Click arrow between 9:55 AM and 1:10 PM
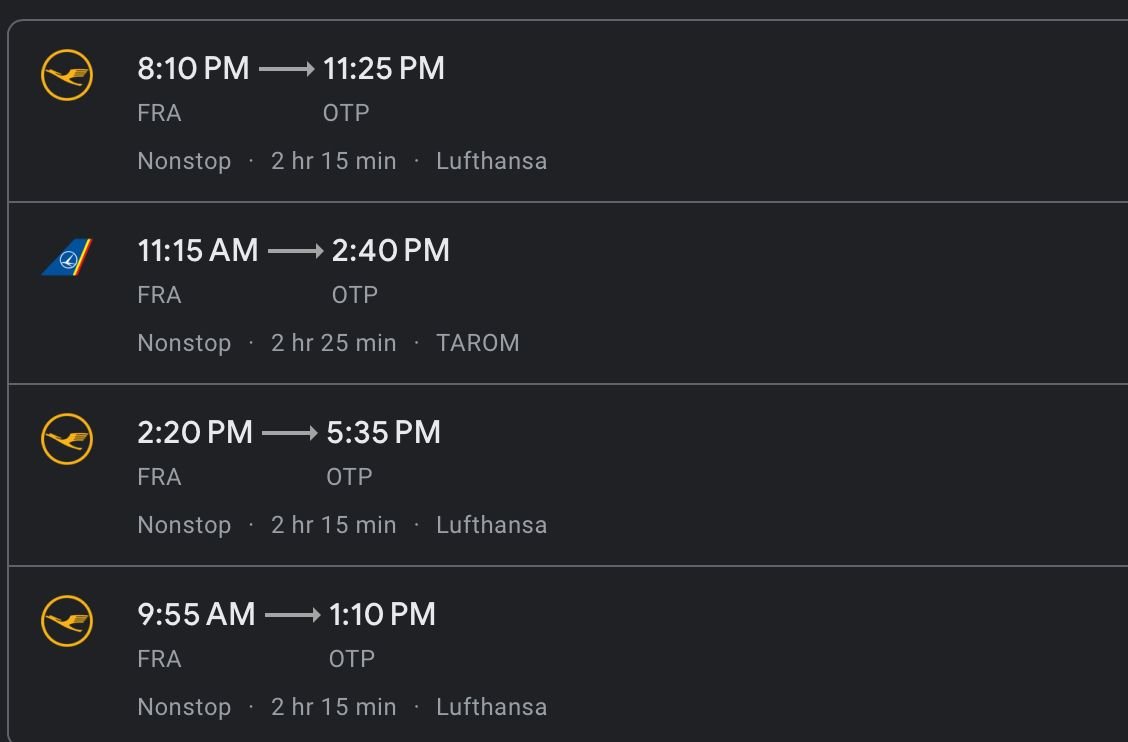The height and width of the screenshot is (742, 1128). click(x=293, y=615)
